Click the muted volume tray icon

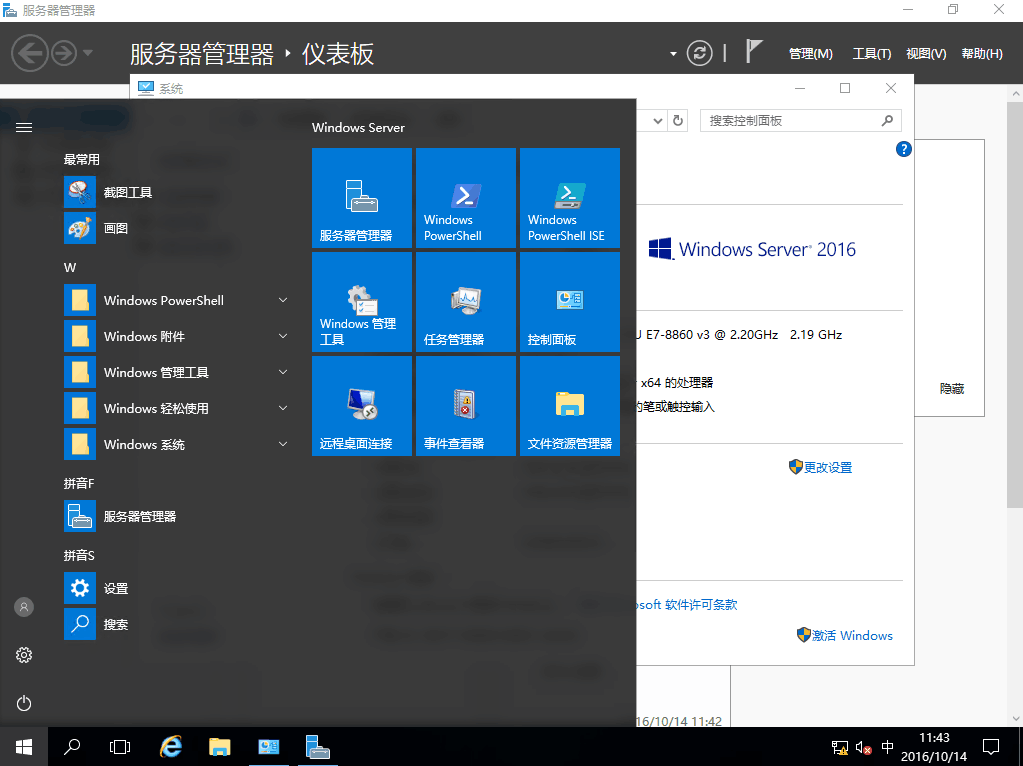(x=864, y=748)
